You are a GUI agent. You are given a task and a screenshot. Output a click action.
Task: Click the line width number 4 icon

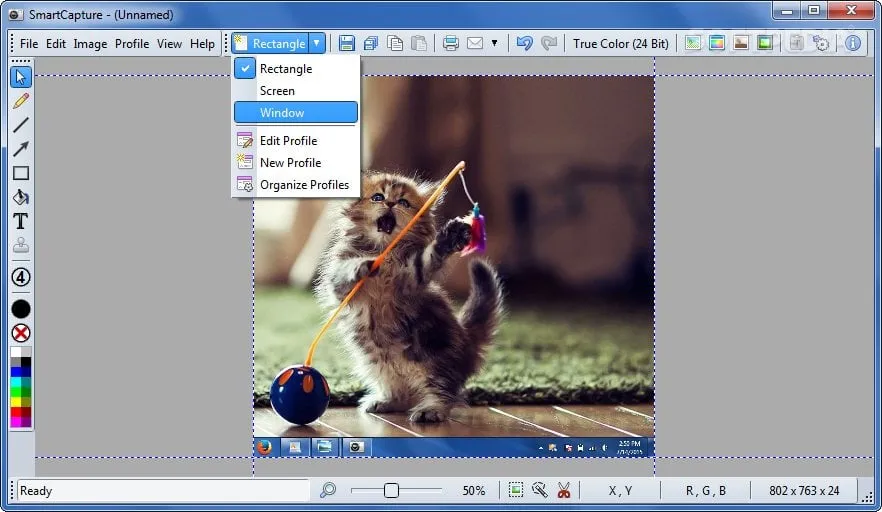(x=21, y=277)
